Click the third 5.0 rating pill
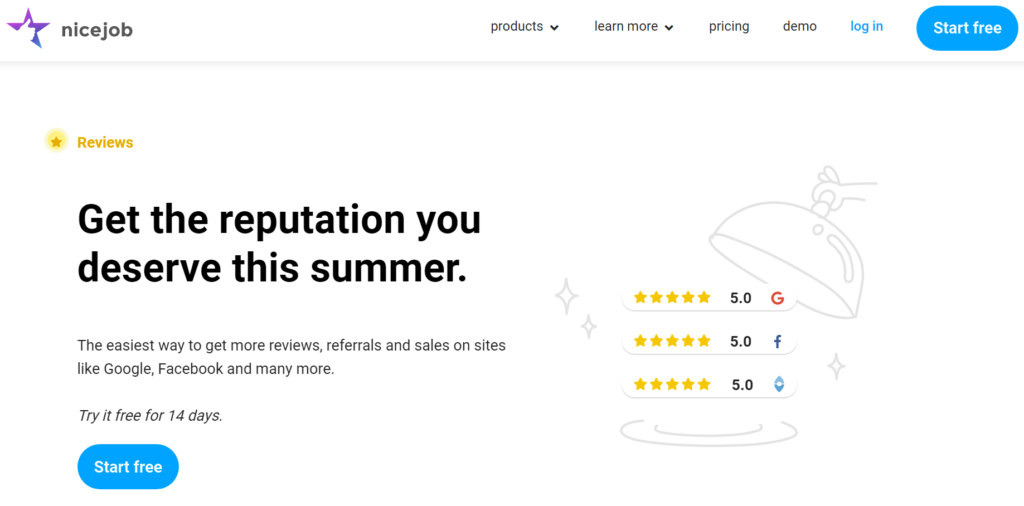 (x=709, y=385)
